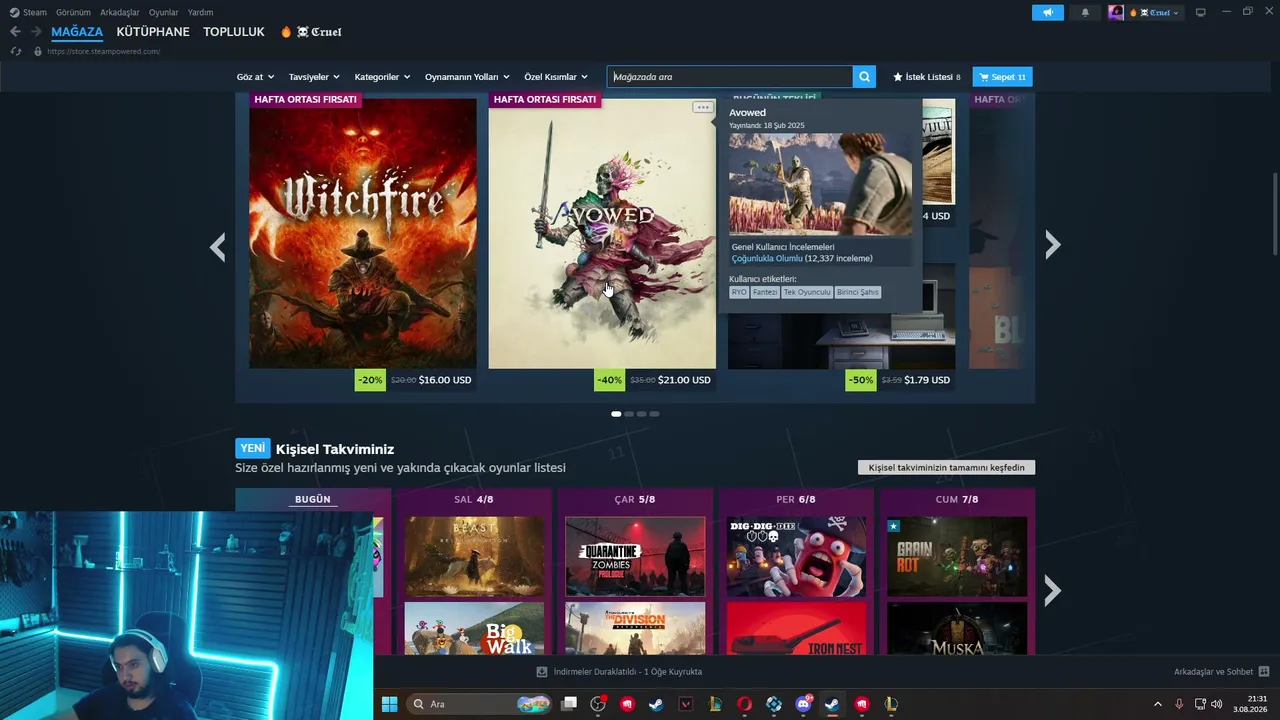Reload the store page
The height and width of the screenshot is (720, 1280).
(15, 51)
